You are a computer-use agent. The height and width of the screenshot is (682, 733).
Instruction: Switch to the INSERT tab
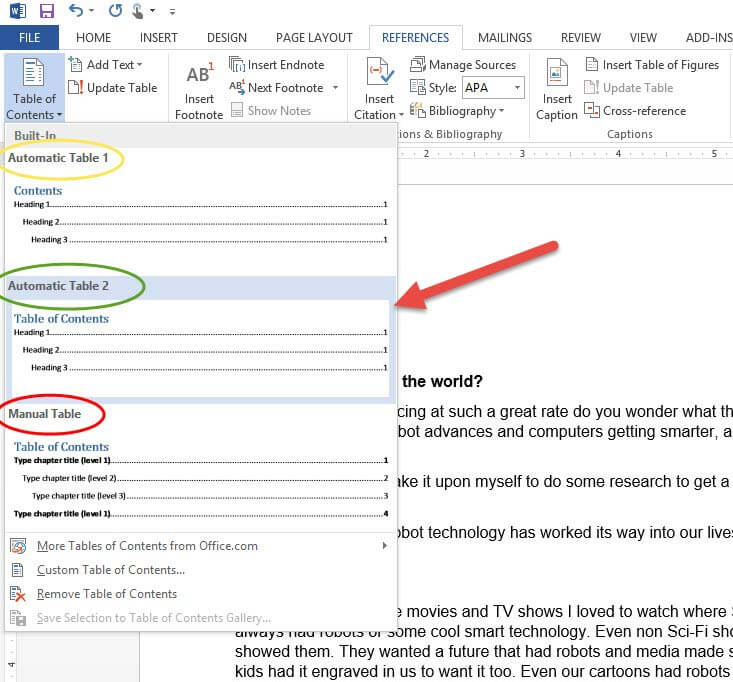pos(158,37)
